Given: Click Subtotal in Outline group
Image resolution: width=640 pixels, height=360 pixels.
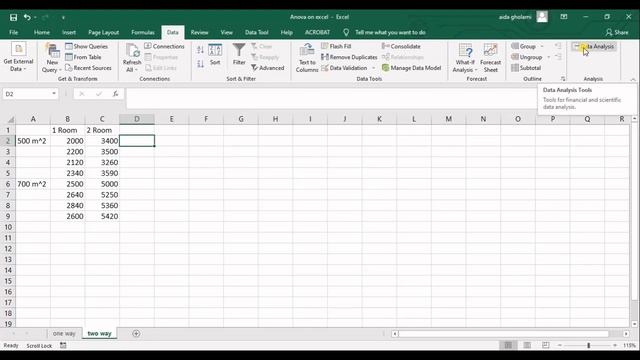Looking at the screenshot, I should pyautogui.click(x=526, y=68).
